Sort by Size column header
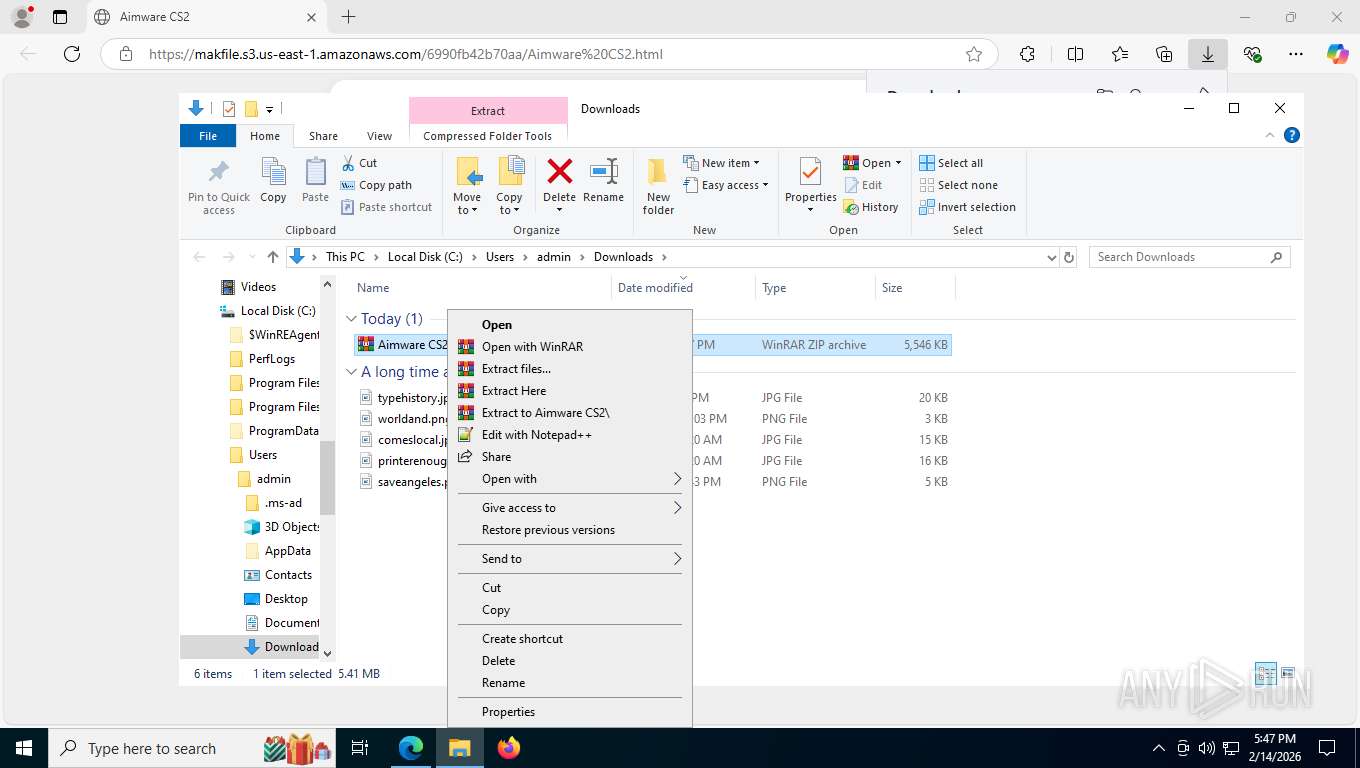 pyautogui.click(x=915, y=287)
